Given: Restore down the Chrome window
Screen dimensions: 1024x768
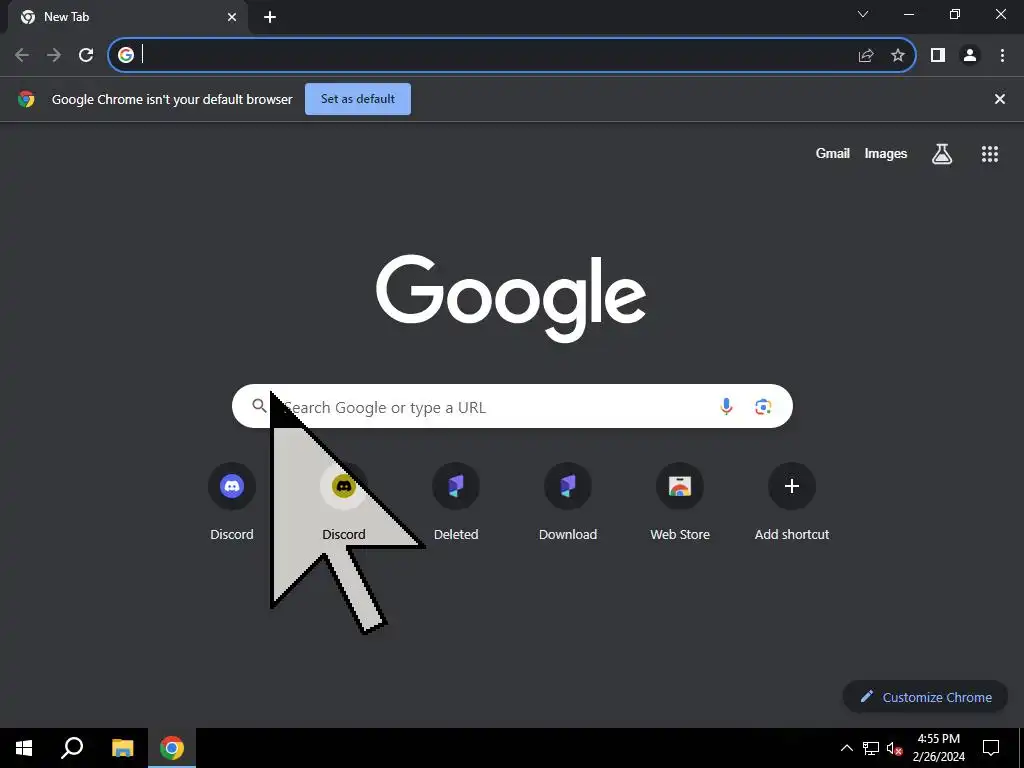Looking at the screenshot, I should tap(955, 14).
